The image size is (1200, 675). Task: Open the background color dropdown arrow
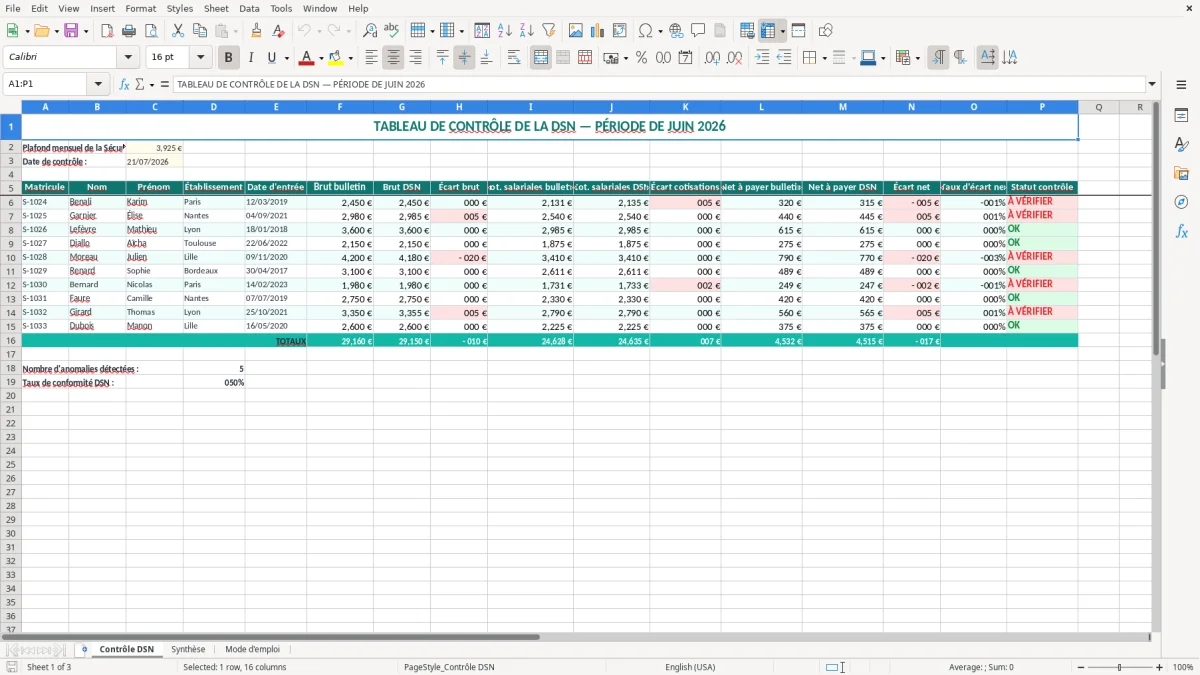point(350,58)
